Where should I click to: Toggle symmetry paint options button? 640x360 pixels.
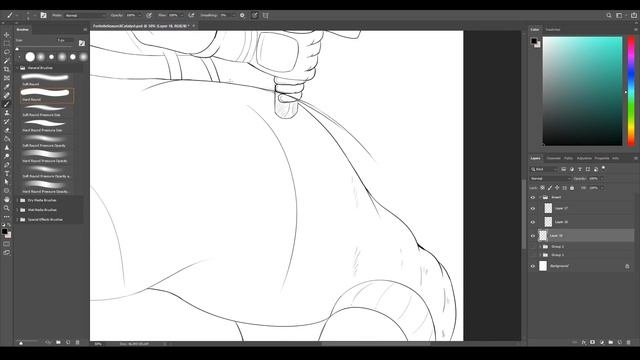point(266,16)
